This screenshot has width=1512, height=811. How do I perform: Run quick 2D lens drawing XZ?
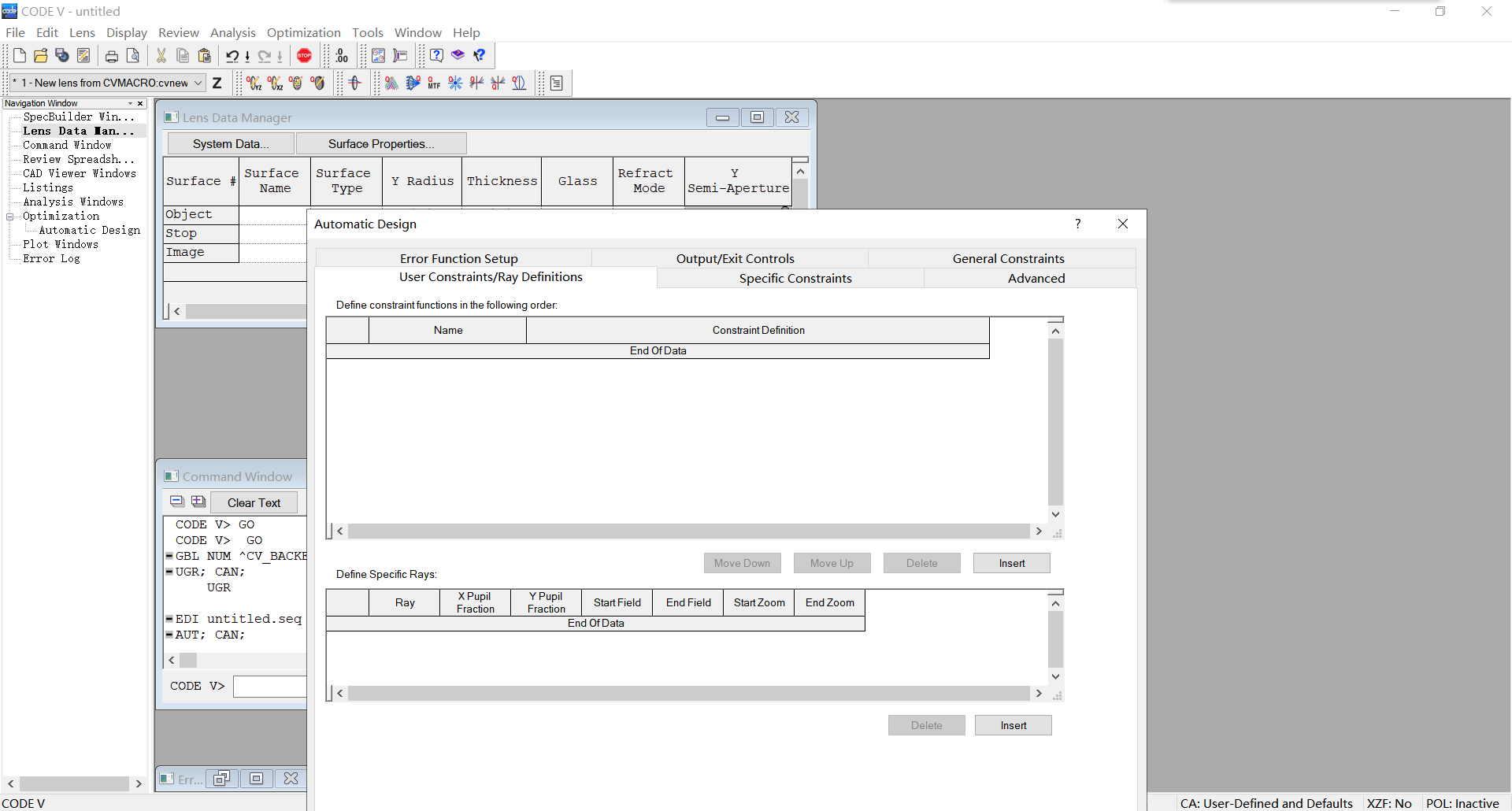coord(275,83)
